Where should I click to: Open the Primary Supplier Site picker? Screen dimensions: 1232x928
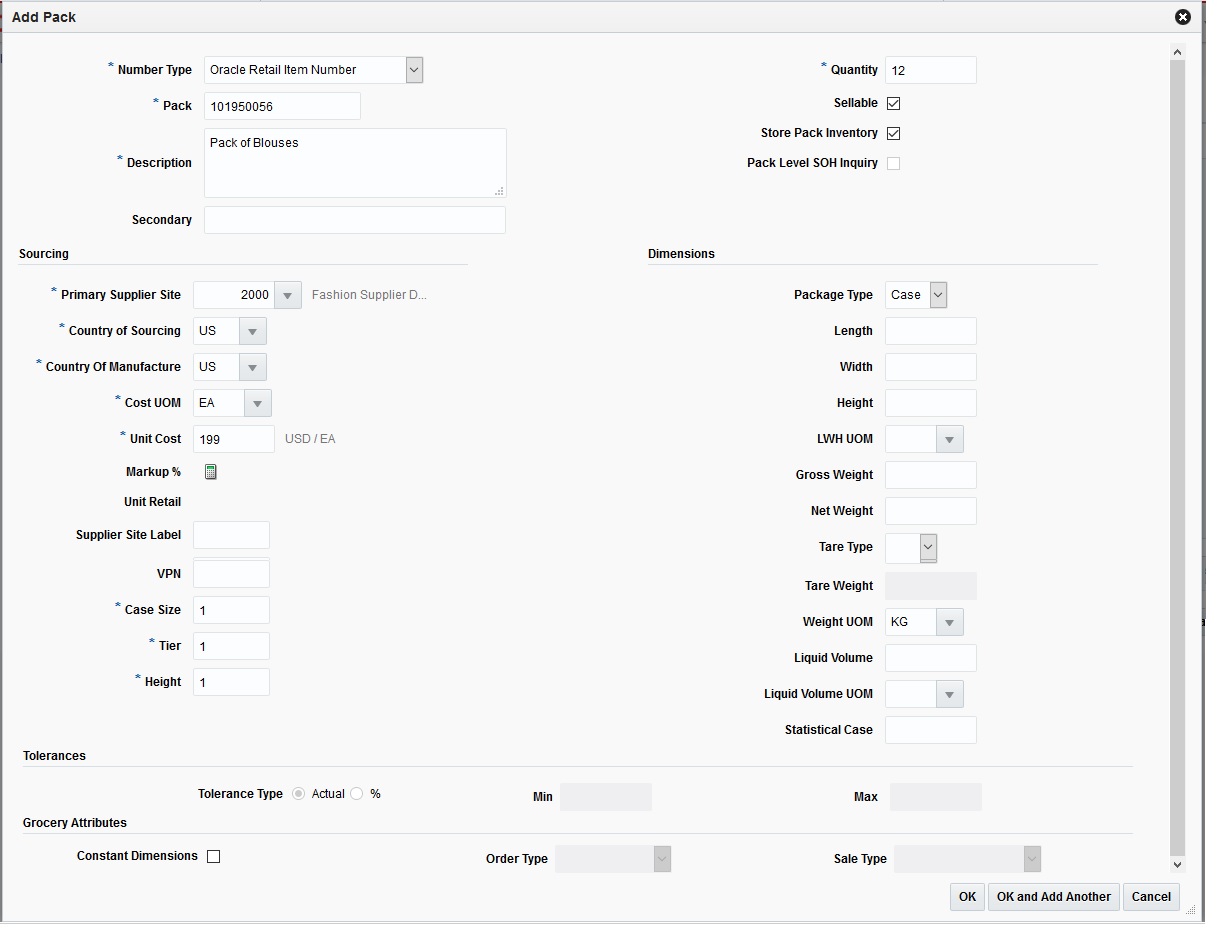287,295
